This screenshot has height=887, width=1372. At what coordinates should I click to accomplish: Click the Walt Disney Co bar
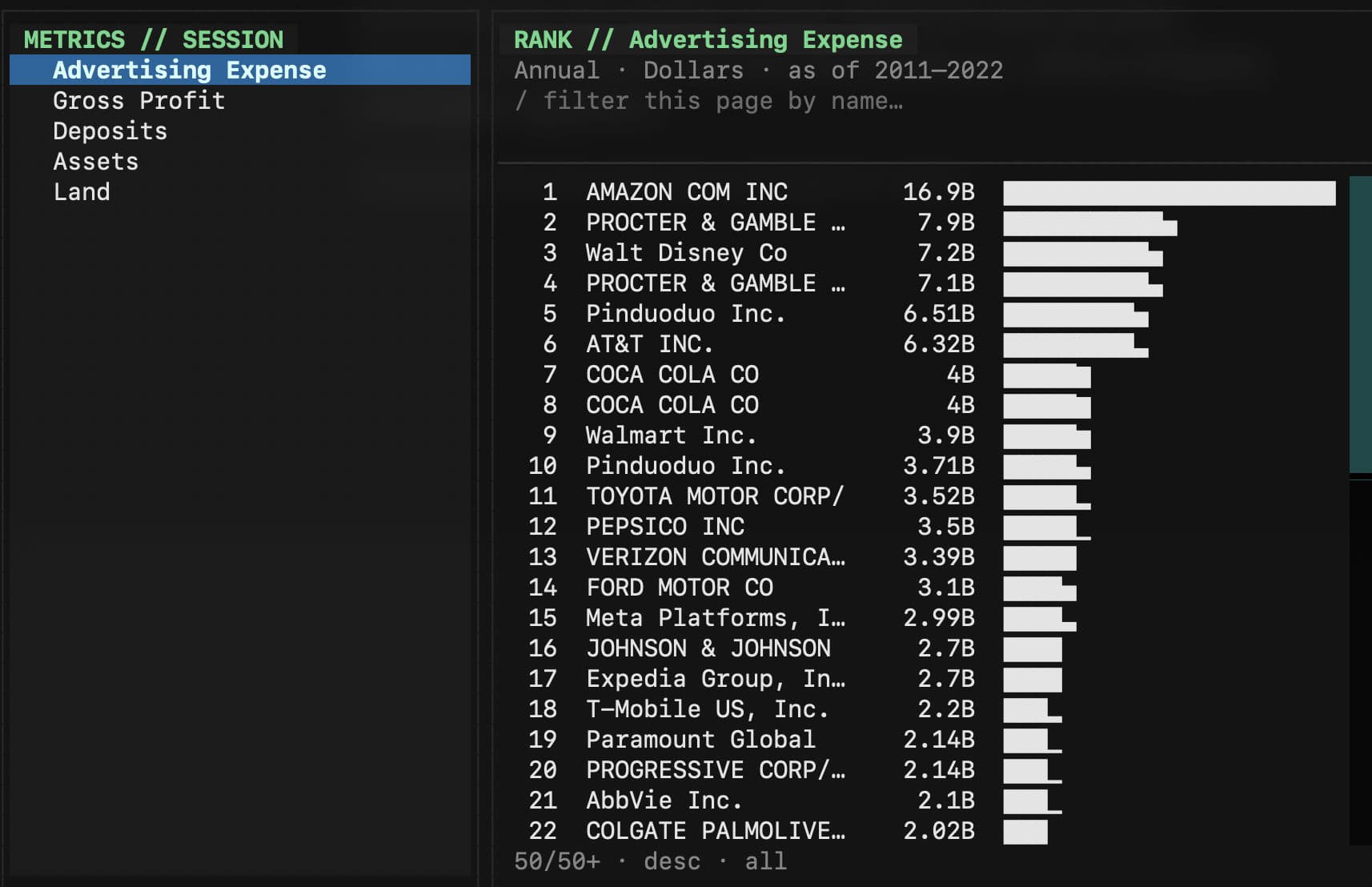pyautogui.click(x=1082, y=254)
